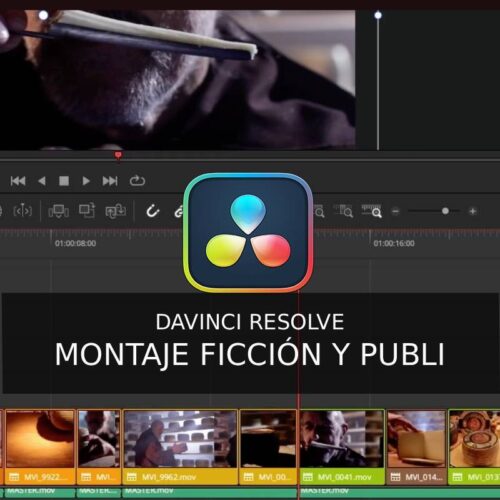Select the short MVI... clip after MVI_9922
Viewport: 500px width, 500px height.
99,447
